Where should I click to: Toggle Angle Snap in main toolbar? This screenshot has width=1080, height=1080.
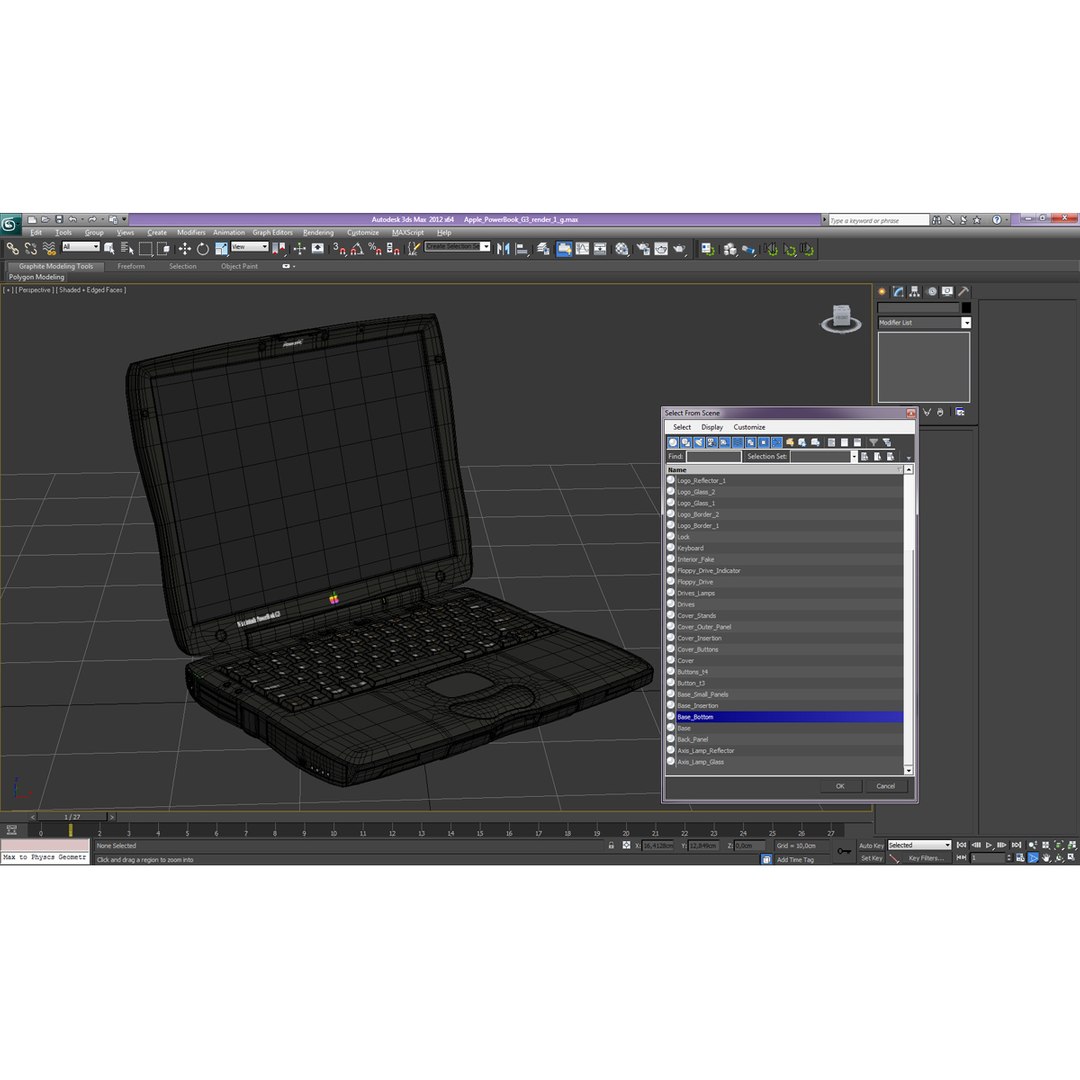tap(357, 249)
